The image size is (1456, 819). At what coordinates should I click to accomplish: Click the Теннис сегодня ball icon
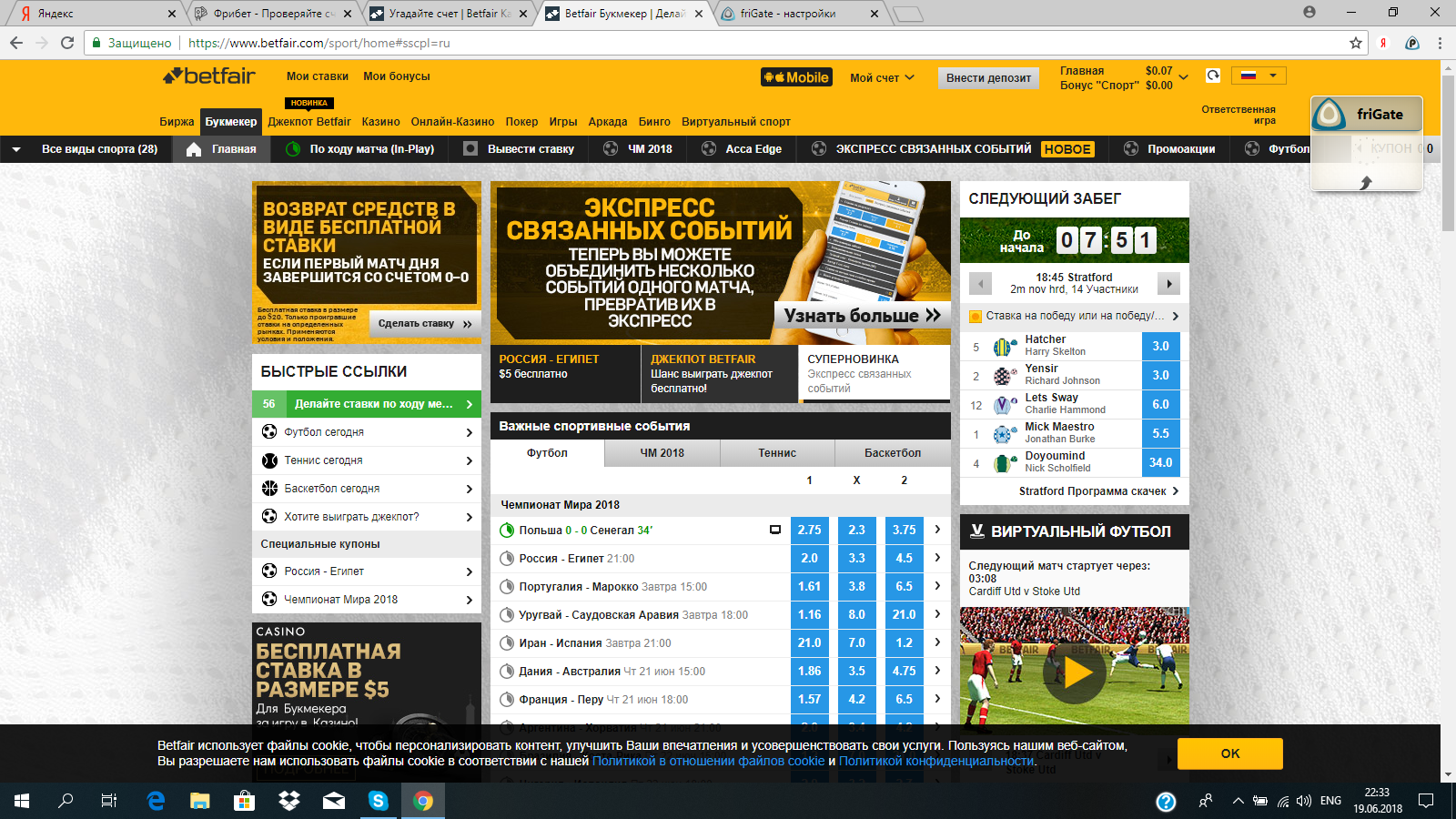pos(269,460)
